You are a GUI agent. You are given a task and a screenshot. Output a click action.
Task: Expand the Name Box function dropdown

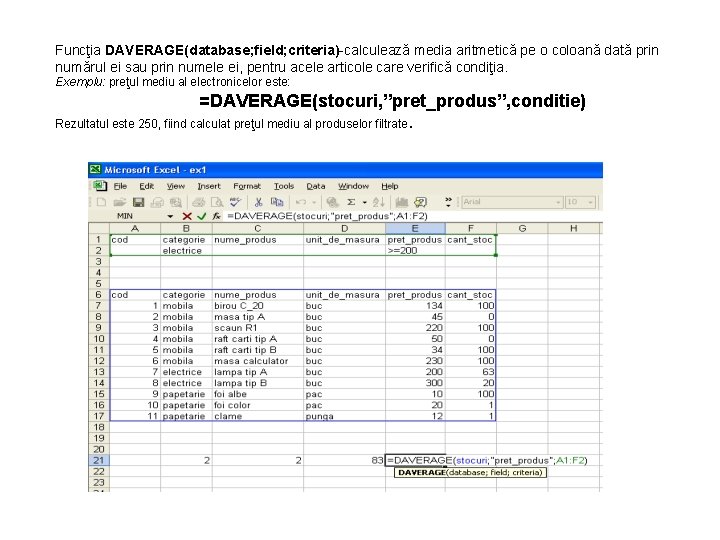[170, 216]
